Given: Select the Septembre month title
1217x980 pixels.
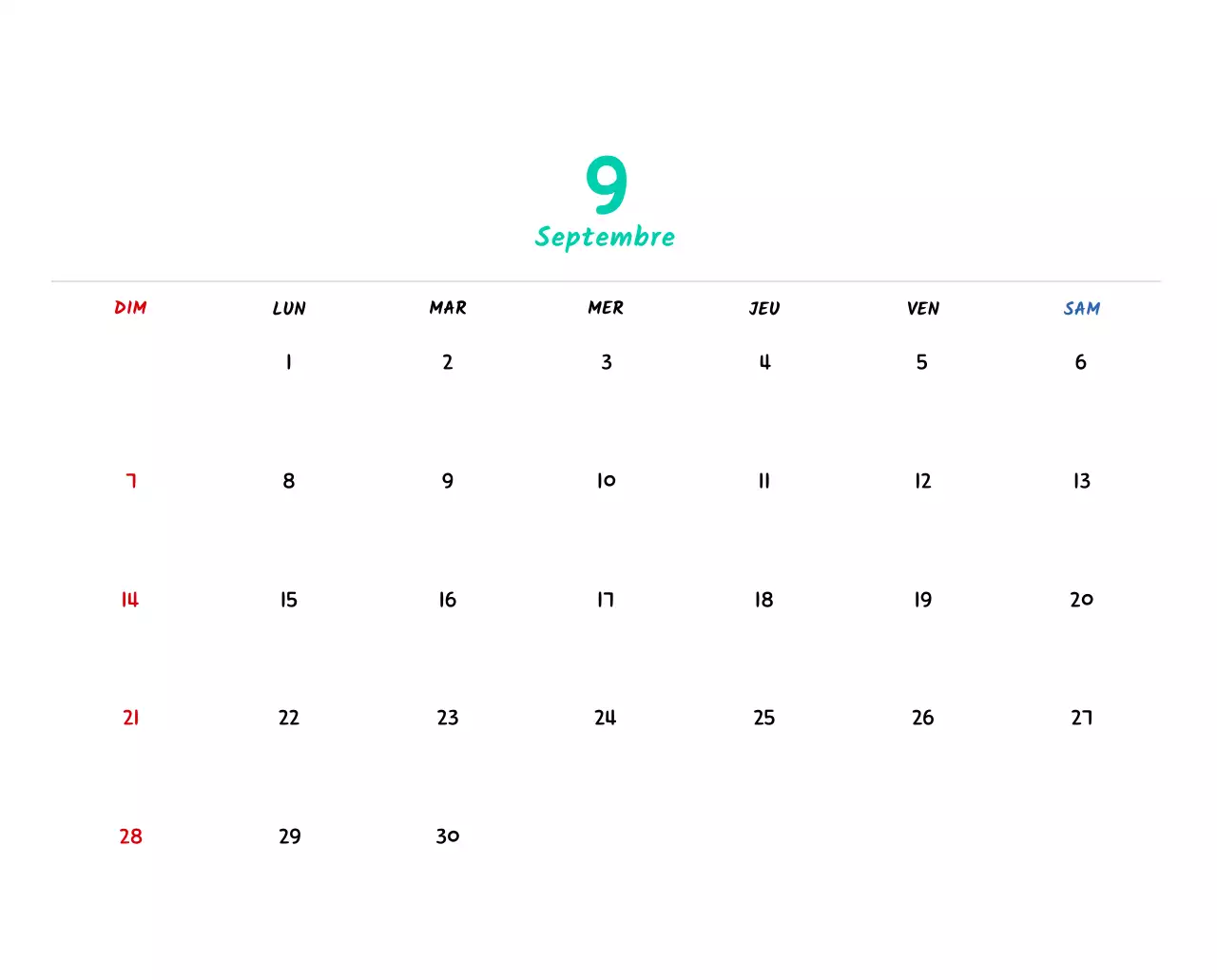Looking at the screenshot, I should coord(606,237).
